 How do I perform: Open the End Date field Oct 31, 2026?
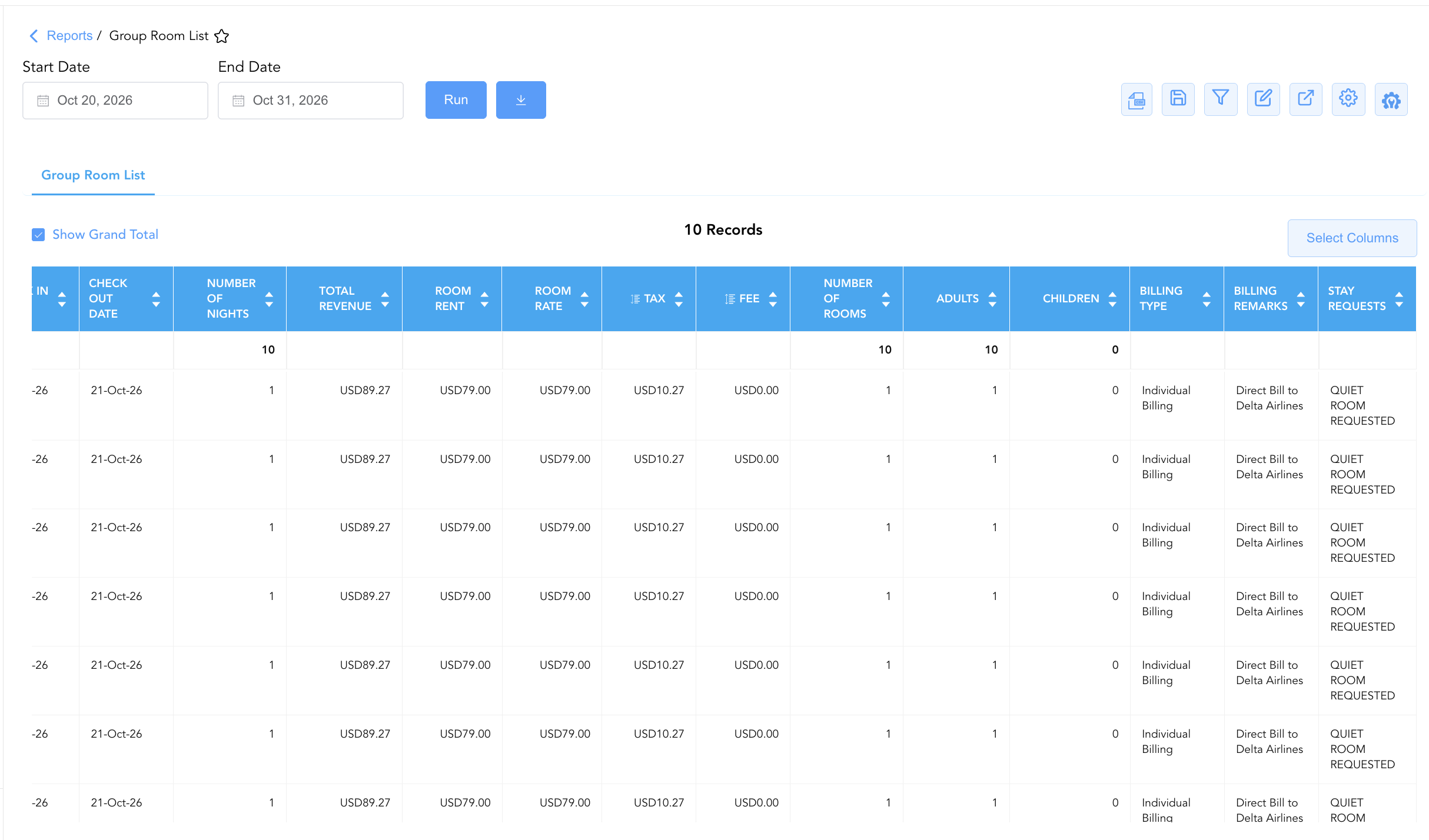point(311,101)
